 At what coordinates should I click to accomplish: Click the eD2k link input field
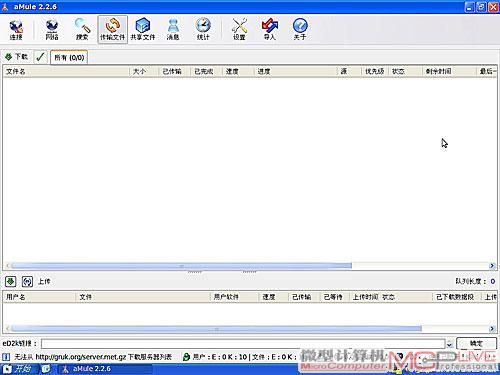pos(243,344)
